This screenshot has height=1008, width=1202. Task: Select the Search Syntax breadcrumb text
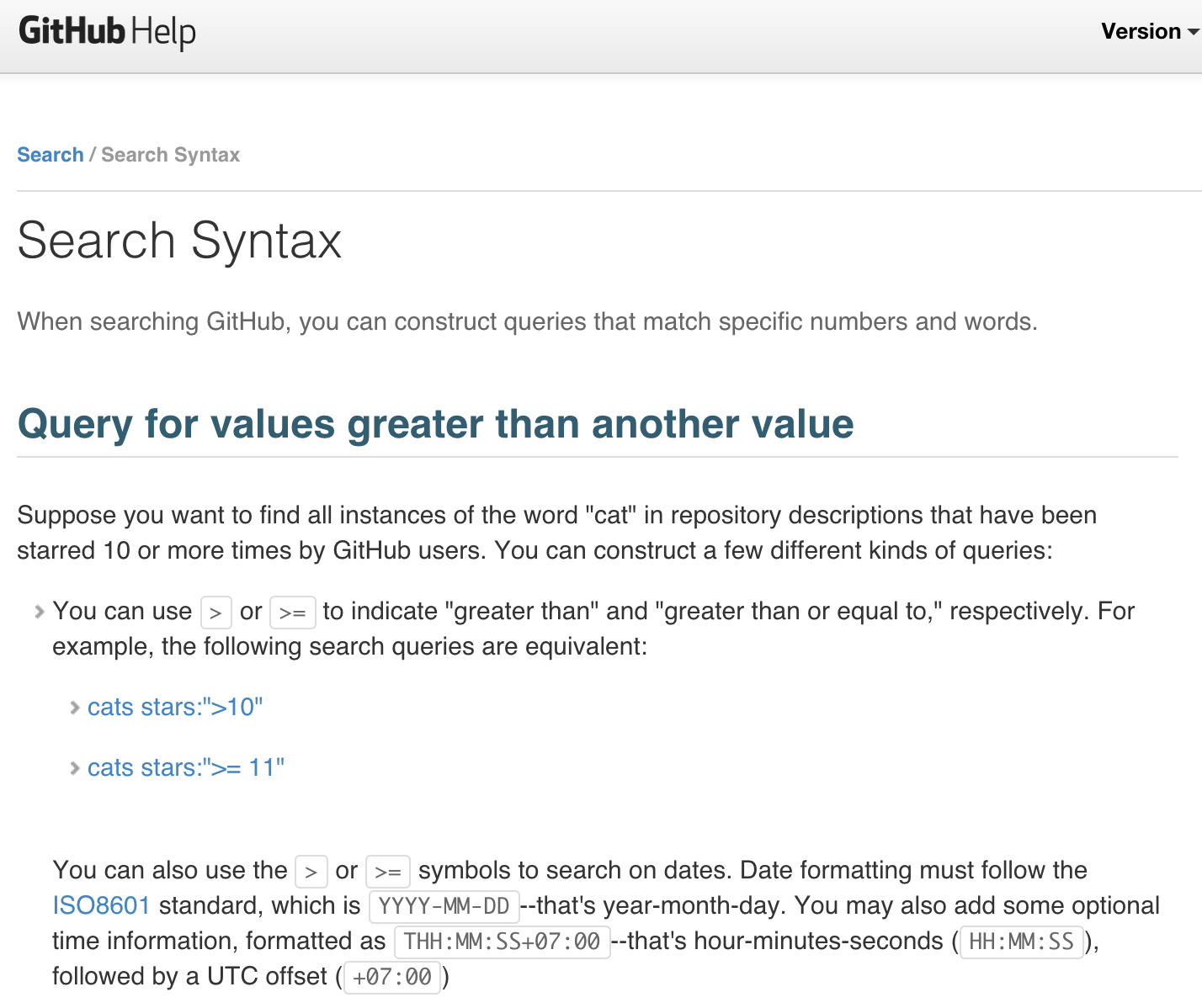tap(171, 155)
